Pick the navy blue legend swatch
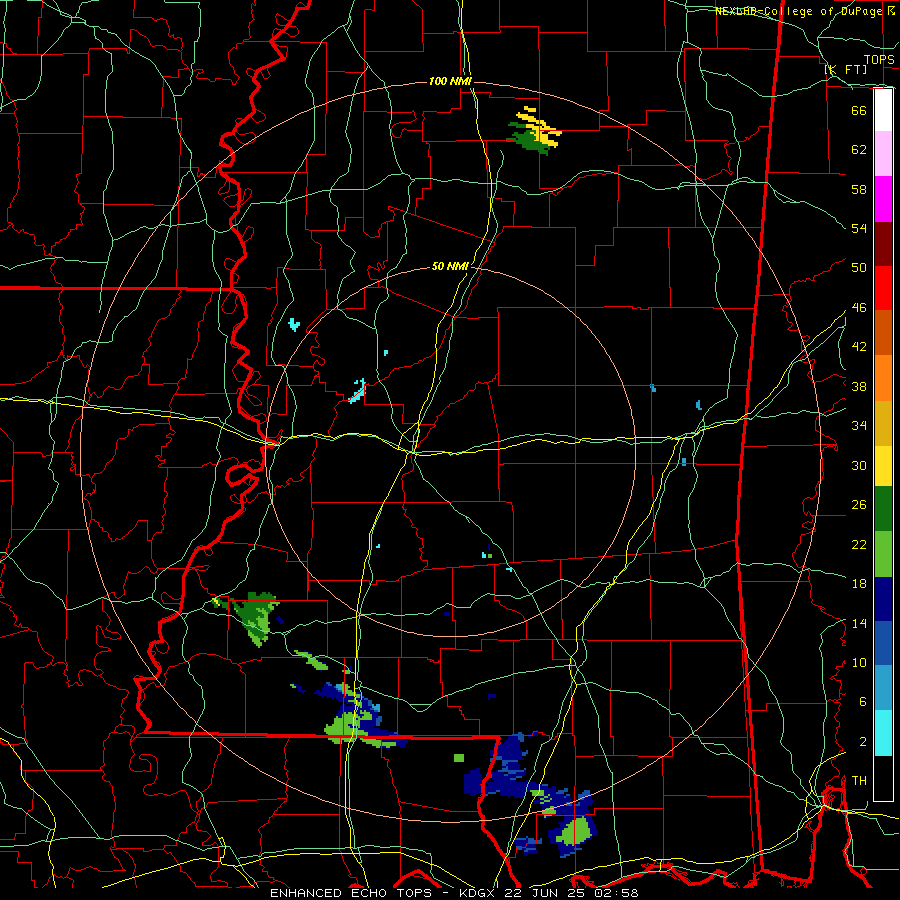 click(883, 599)
